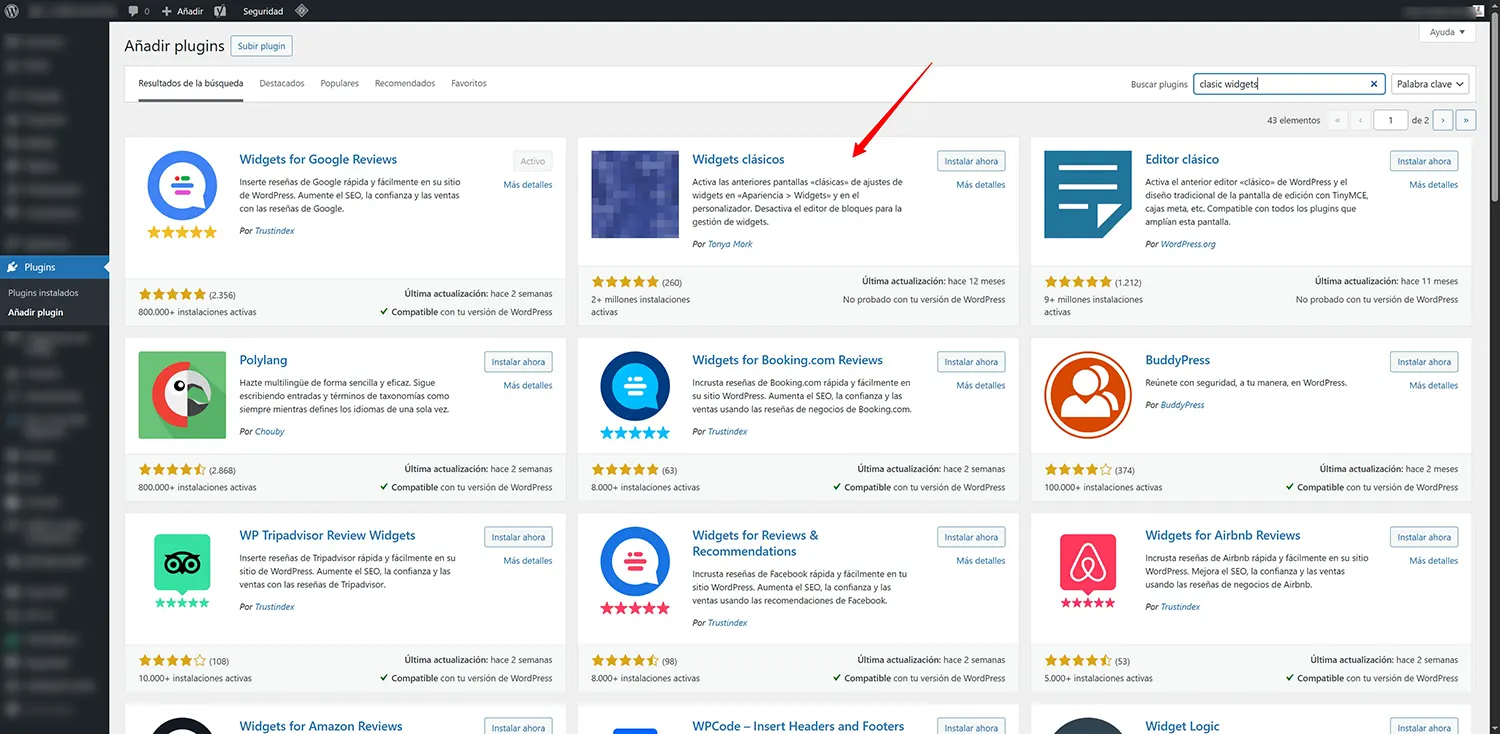The image size is (1500, 734).
Task: Install the WPCode plugin
Action: 971,727
